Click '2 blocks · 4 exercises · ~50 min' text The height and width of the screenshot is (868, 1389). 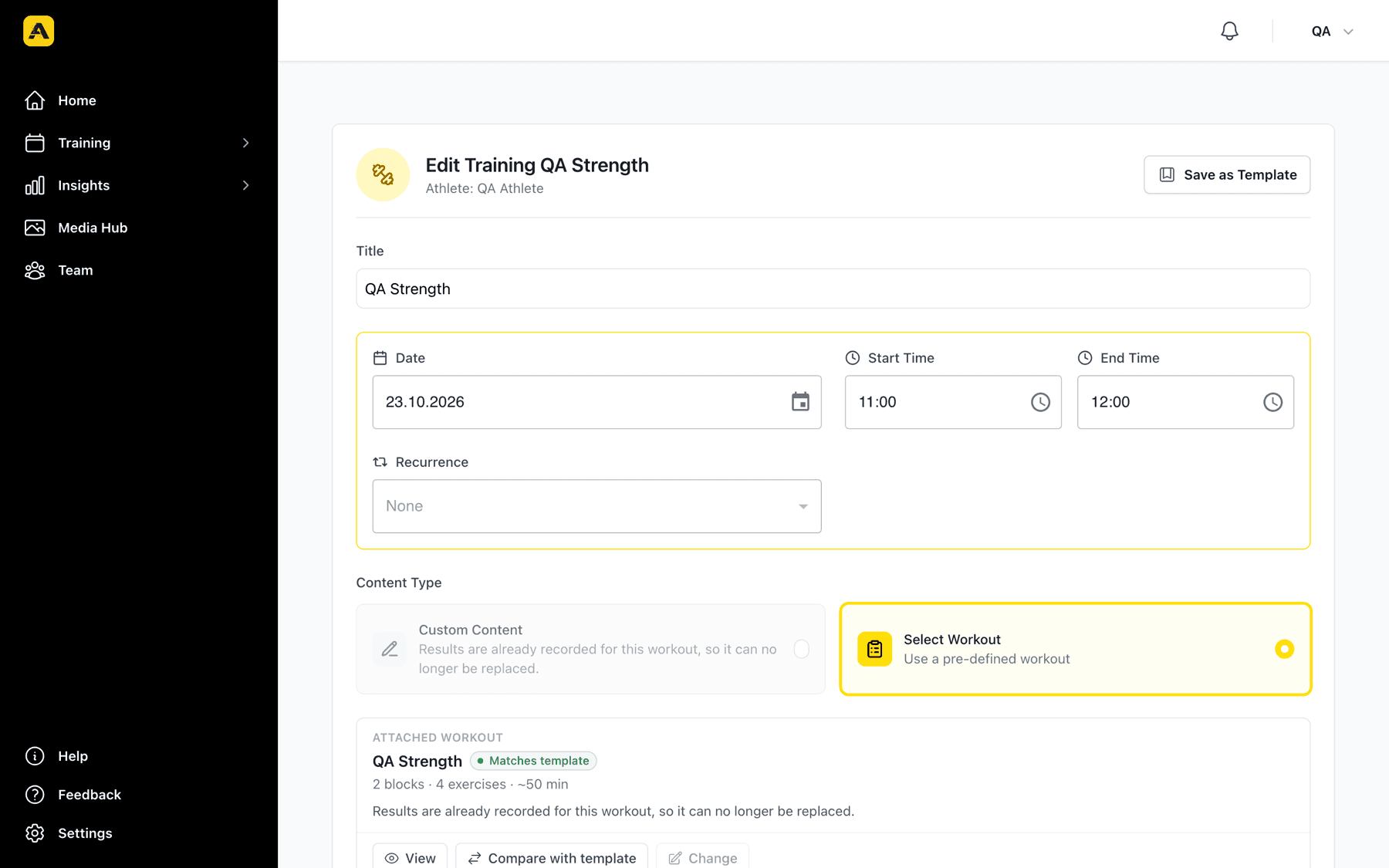pos(470,784)
